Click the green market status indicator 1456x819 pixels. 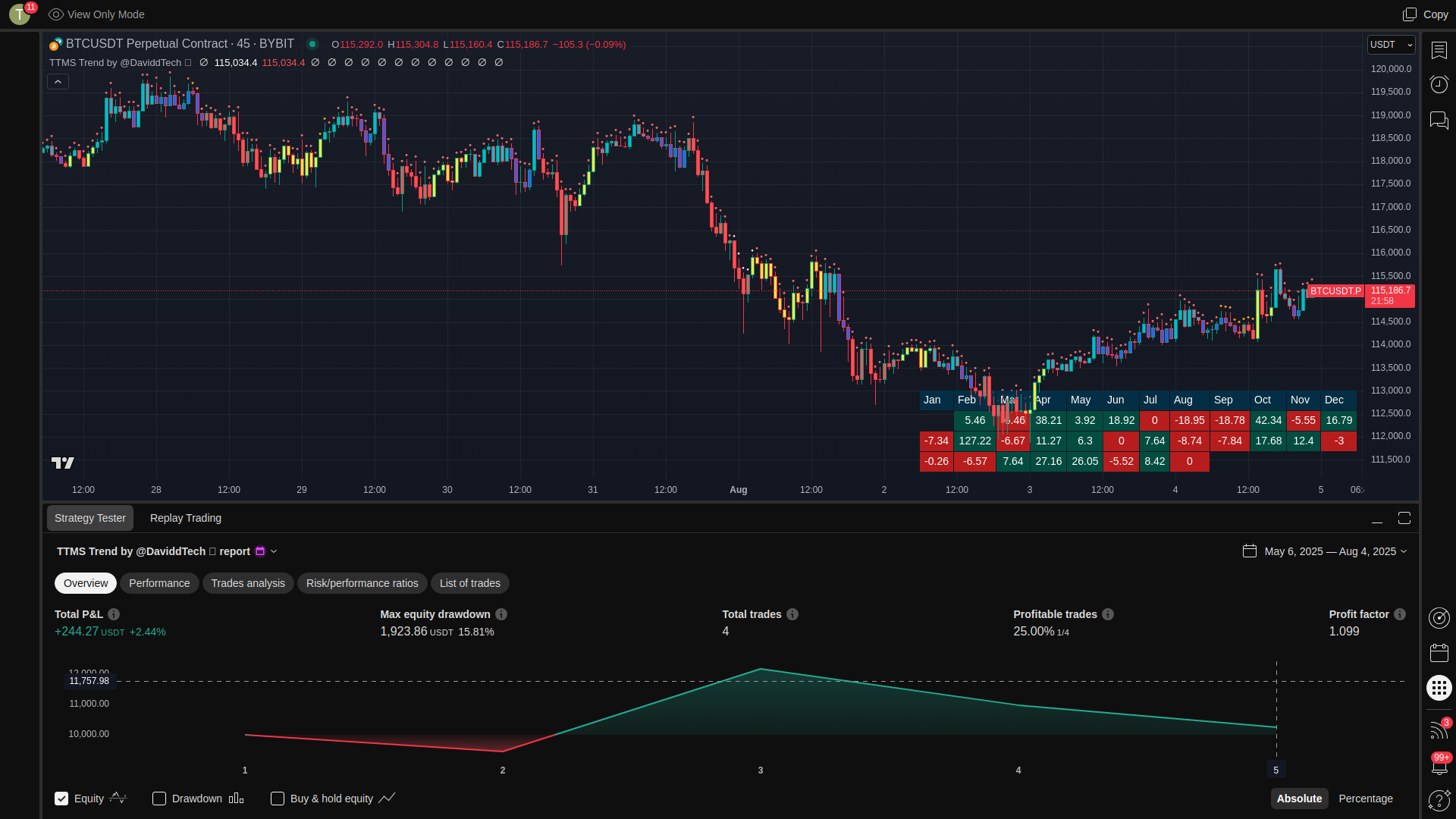312,44
